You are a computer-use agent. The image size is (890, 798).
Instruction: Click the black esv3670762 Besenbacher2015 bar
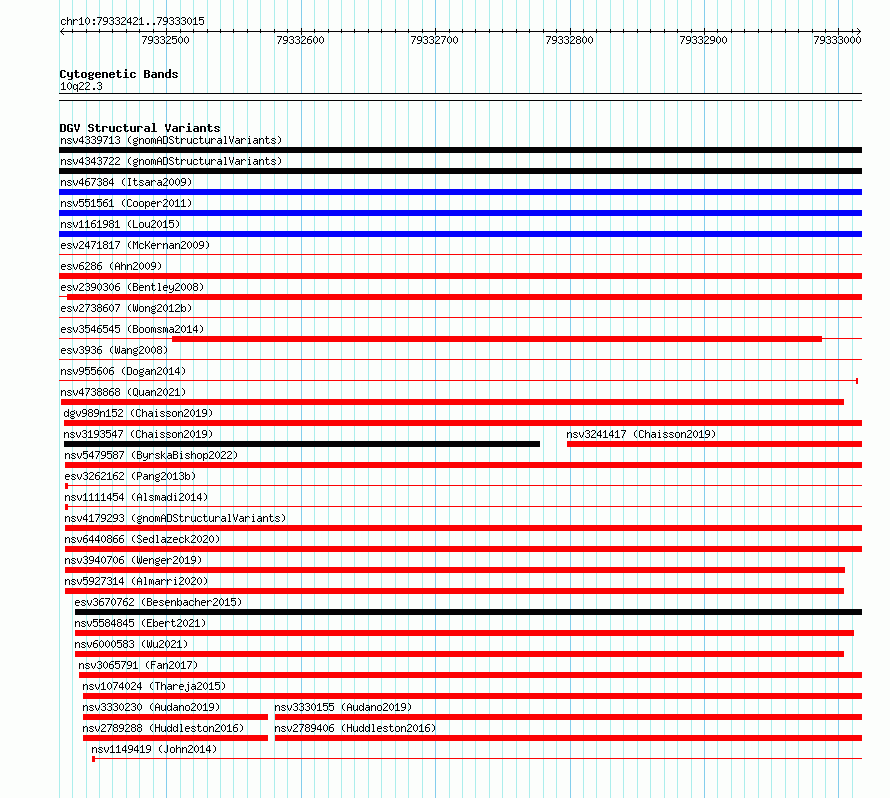coord(468,612)
